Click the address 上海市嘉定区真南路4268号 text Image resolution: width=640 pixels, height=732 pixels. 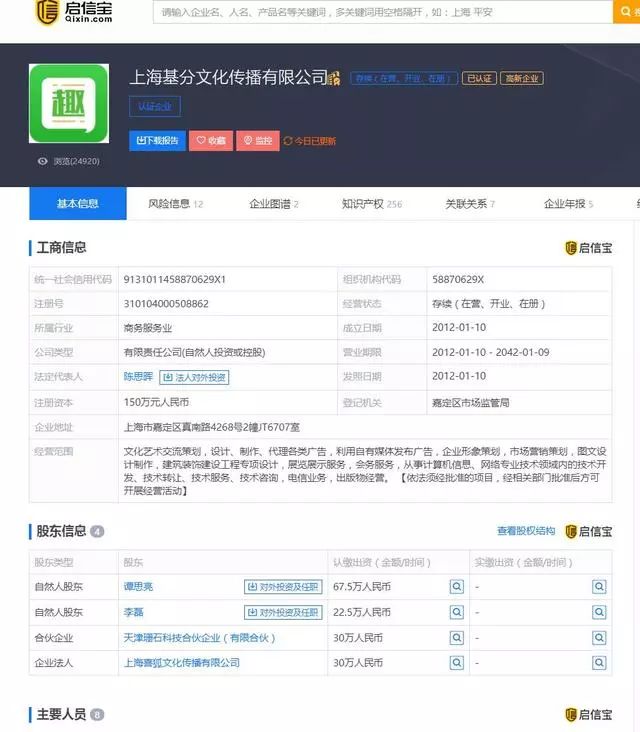(211, 427)
